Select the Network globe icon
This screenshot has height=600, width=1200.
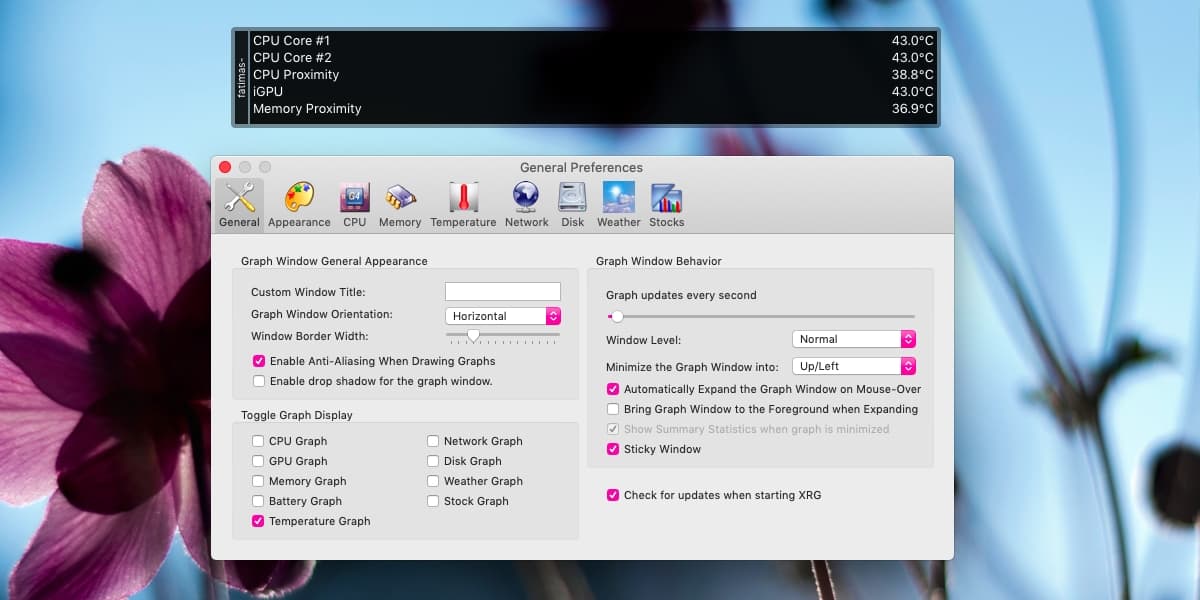[526, 197]
